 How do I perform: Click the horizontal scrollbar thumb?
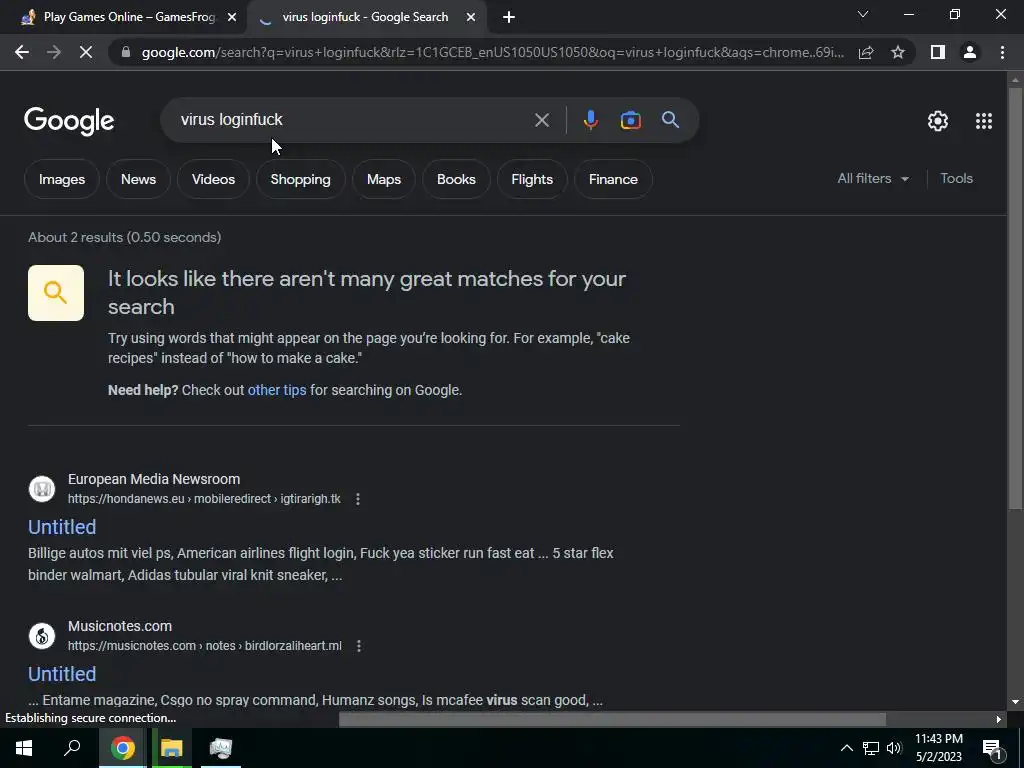[x=612, y=720]
